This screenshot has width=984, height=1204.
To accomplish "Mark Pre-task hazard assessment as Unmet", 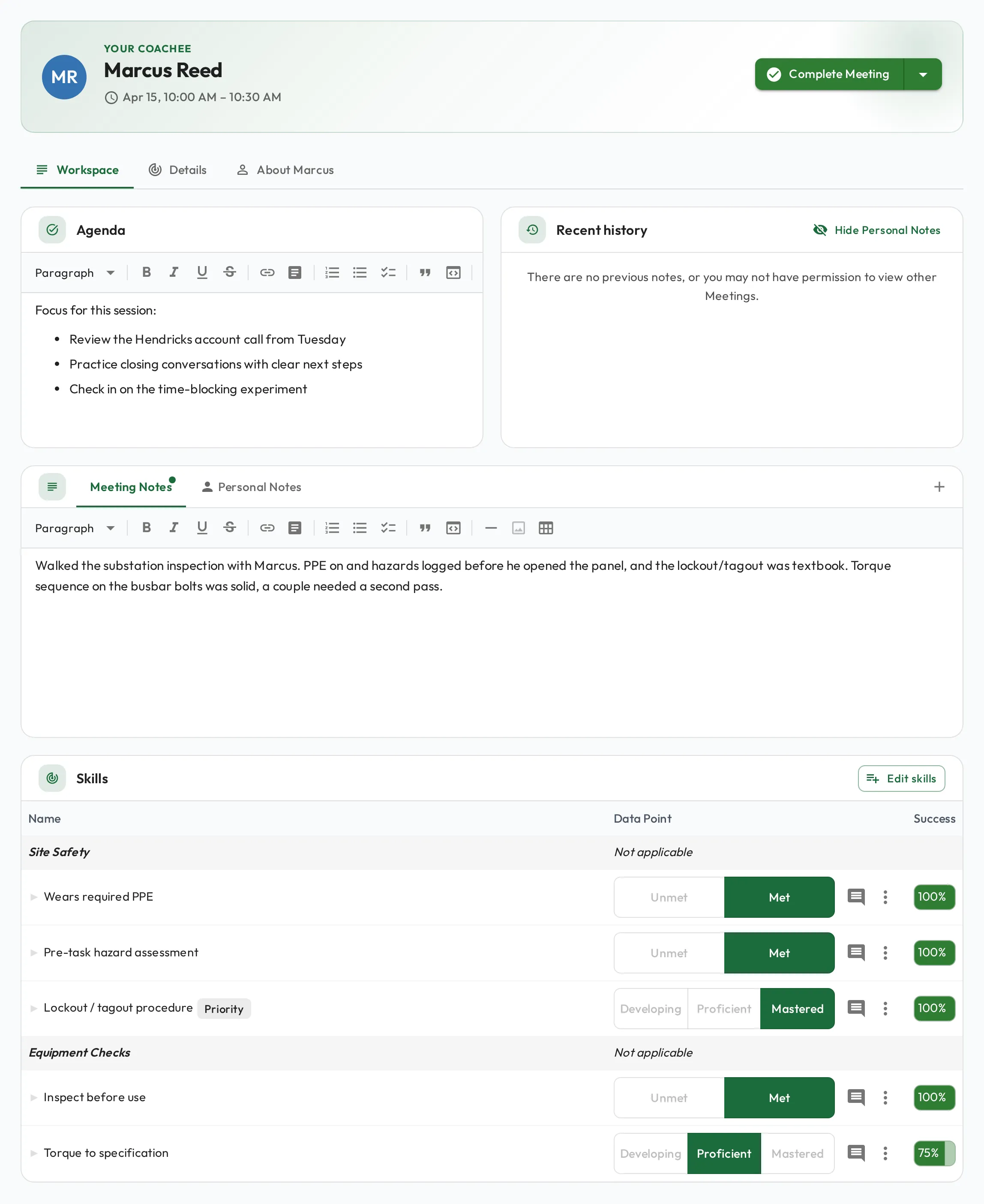I will [x=669, y=953].
